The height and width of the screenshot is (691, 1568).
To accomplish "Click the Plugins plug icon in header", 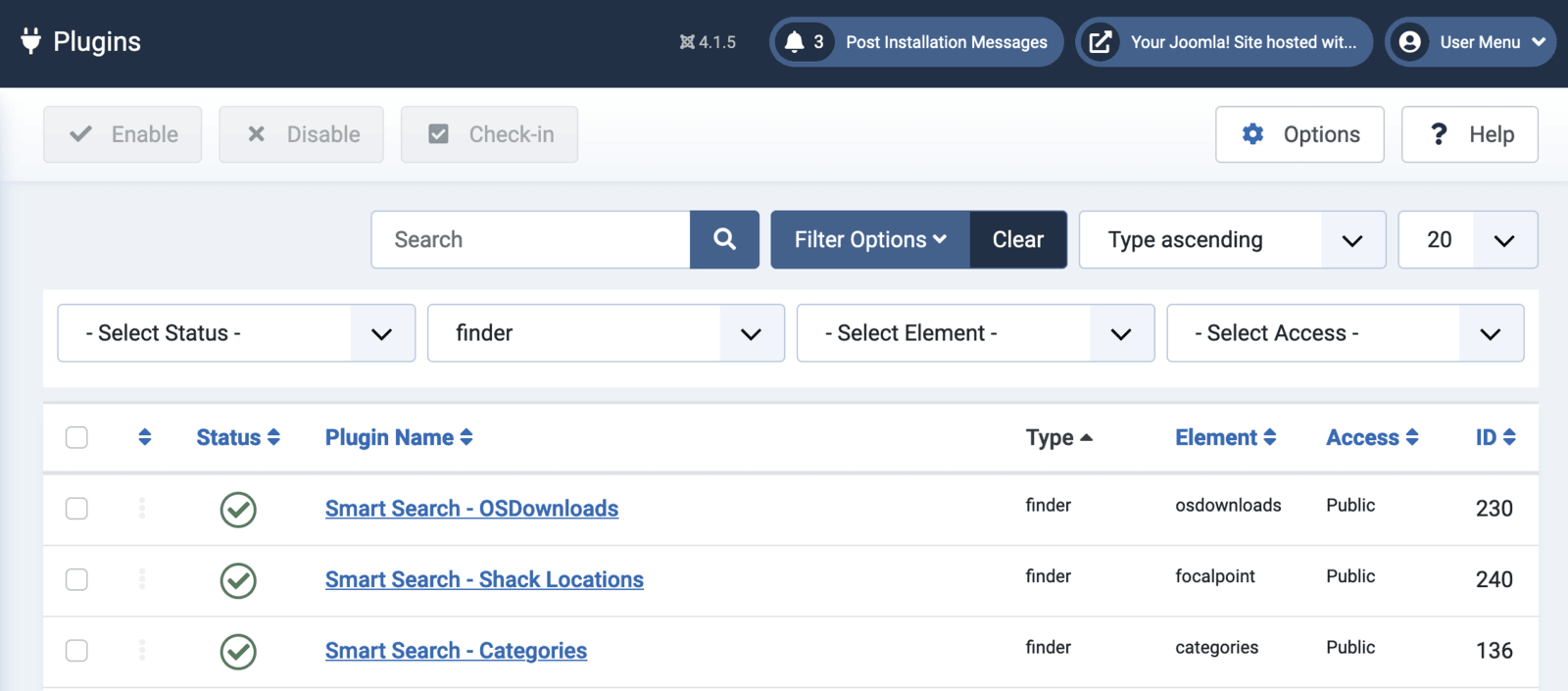I will pos(31,41).
